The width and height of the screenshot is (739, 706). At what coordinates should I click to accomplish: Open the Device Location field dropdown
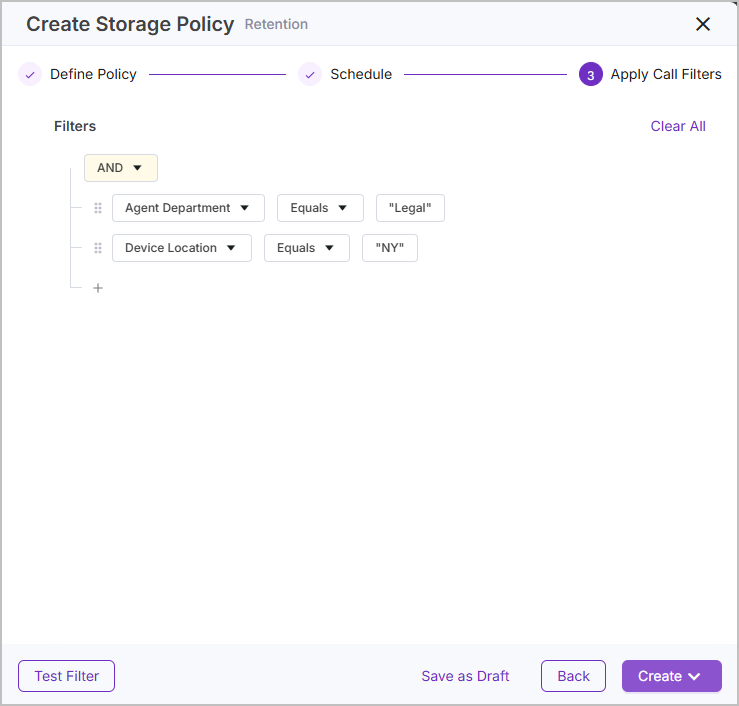point(181,248)
